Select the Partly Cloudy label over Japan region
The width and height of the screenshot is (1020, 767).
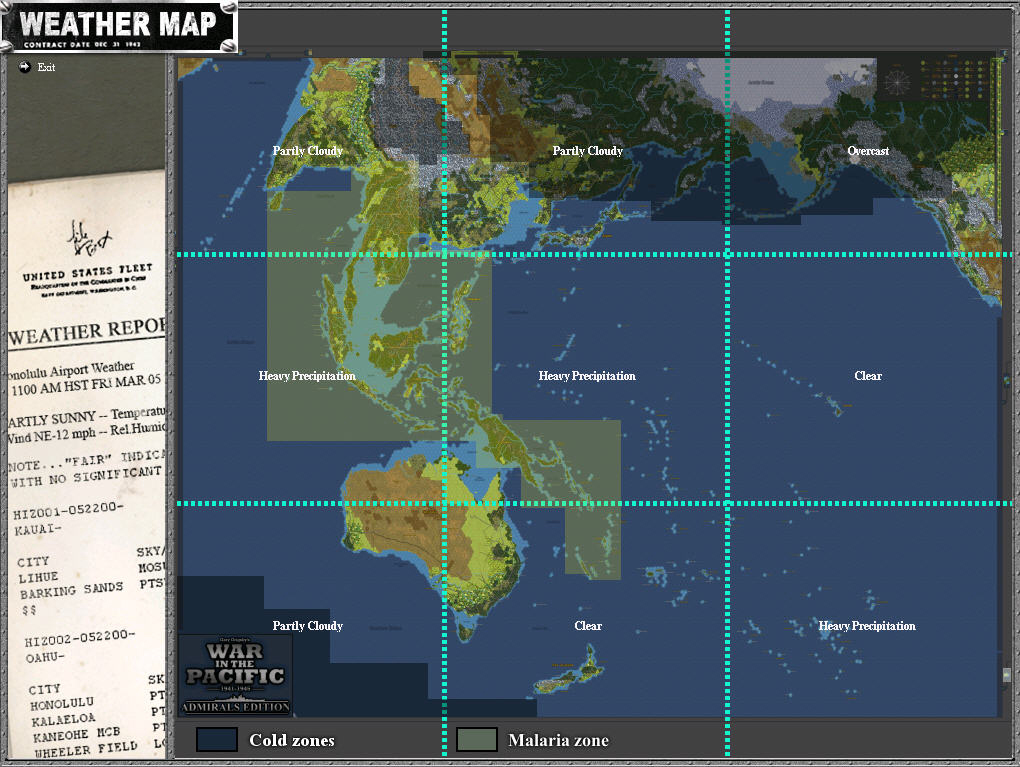[587, 151]
